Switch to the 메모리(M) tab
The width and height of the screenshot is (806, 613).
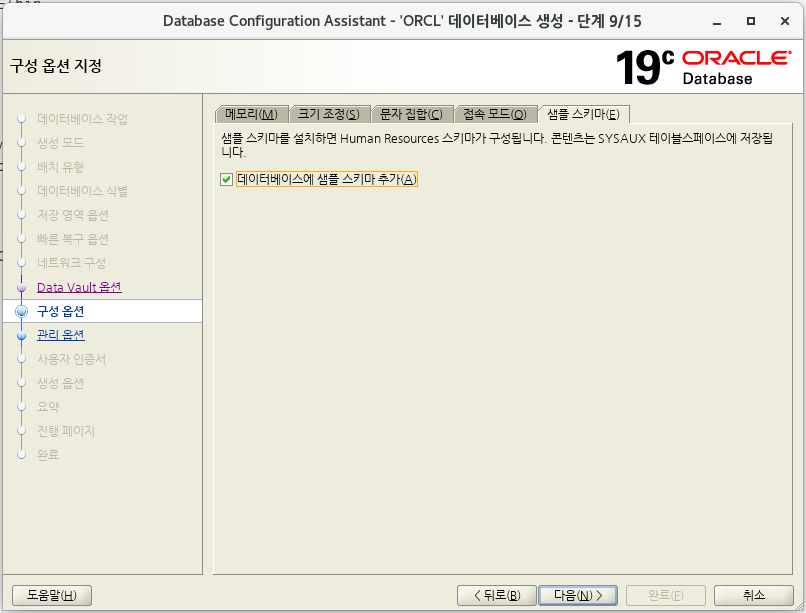point(251,114)
